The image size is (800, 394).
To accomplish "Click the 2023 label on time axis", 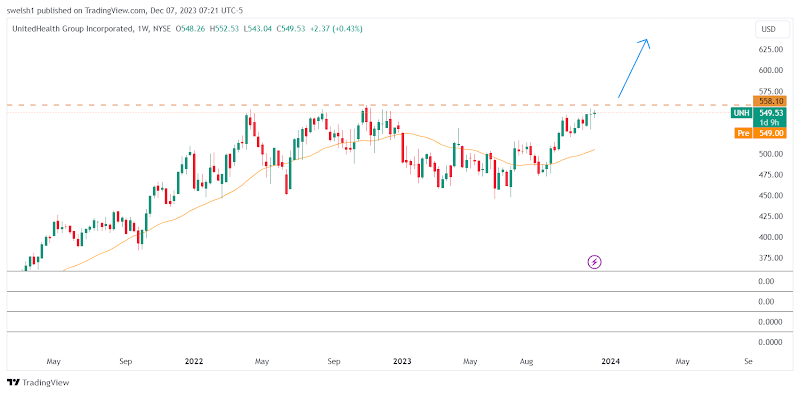I will point(402,361).
